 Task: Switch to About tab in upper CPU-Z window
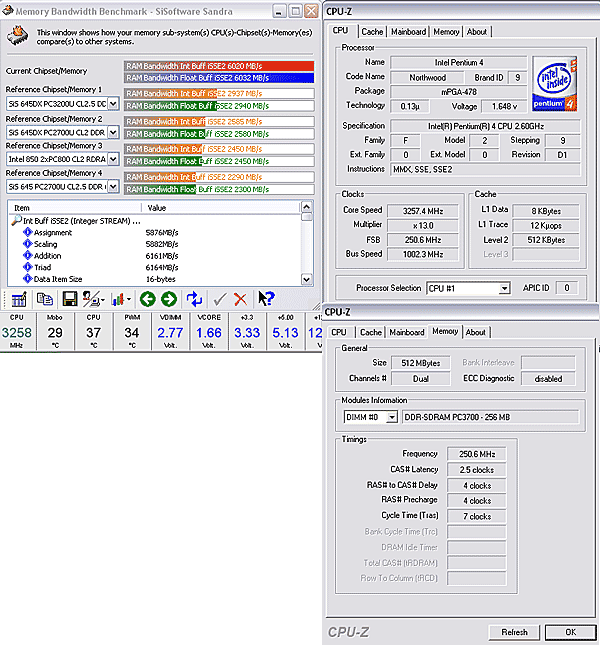(477, 32)
